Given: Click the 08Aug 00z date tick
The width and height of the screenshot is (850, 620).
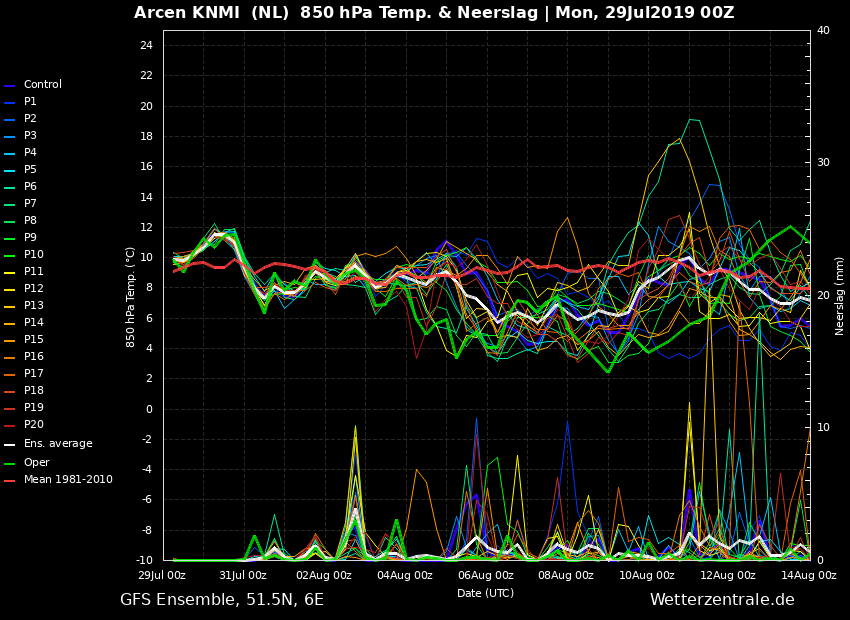Looking at the screenshot, I should click(x=566, y=575).
